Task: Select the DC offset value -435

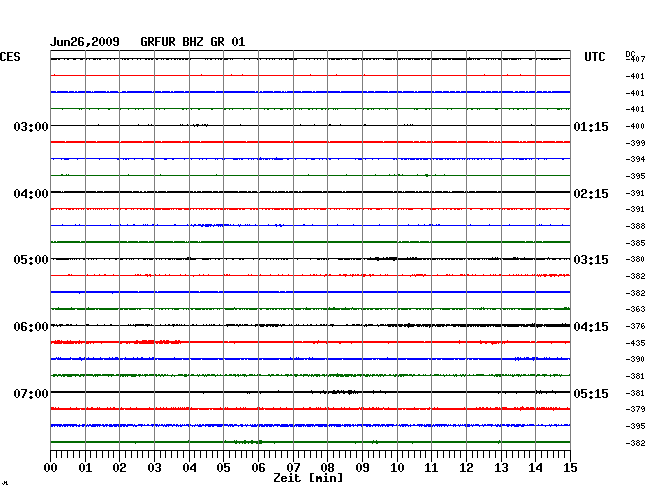Action: coord(635,343)
